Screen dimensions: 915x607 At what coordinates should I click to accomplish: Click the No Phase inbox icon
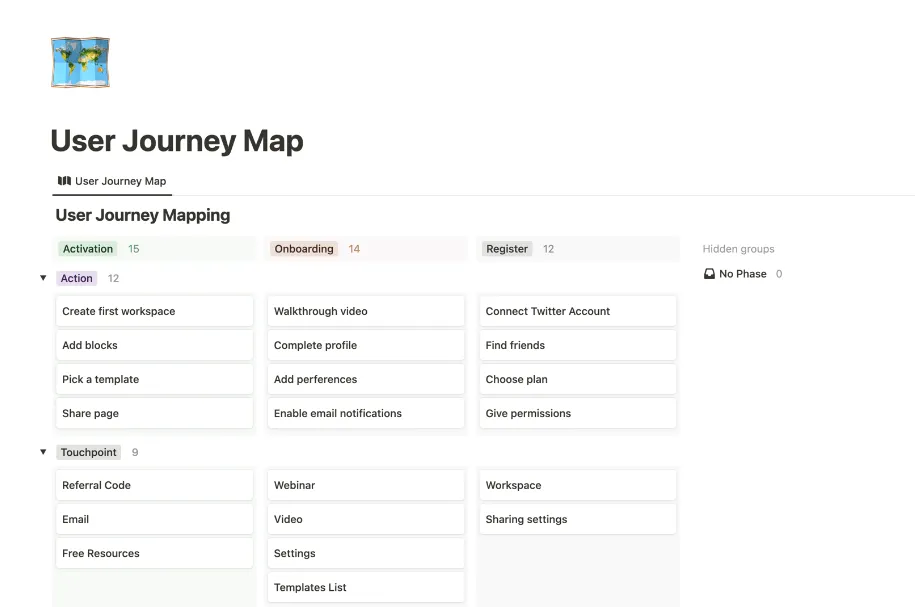coord(709,274)
